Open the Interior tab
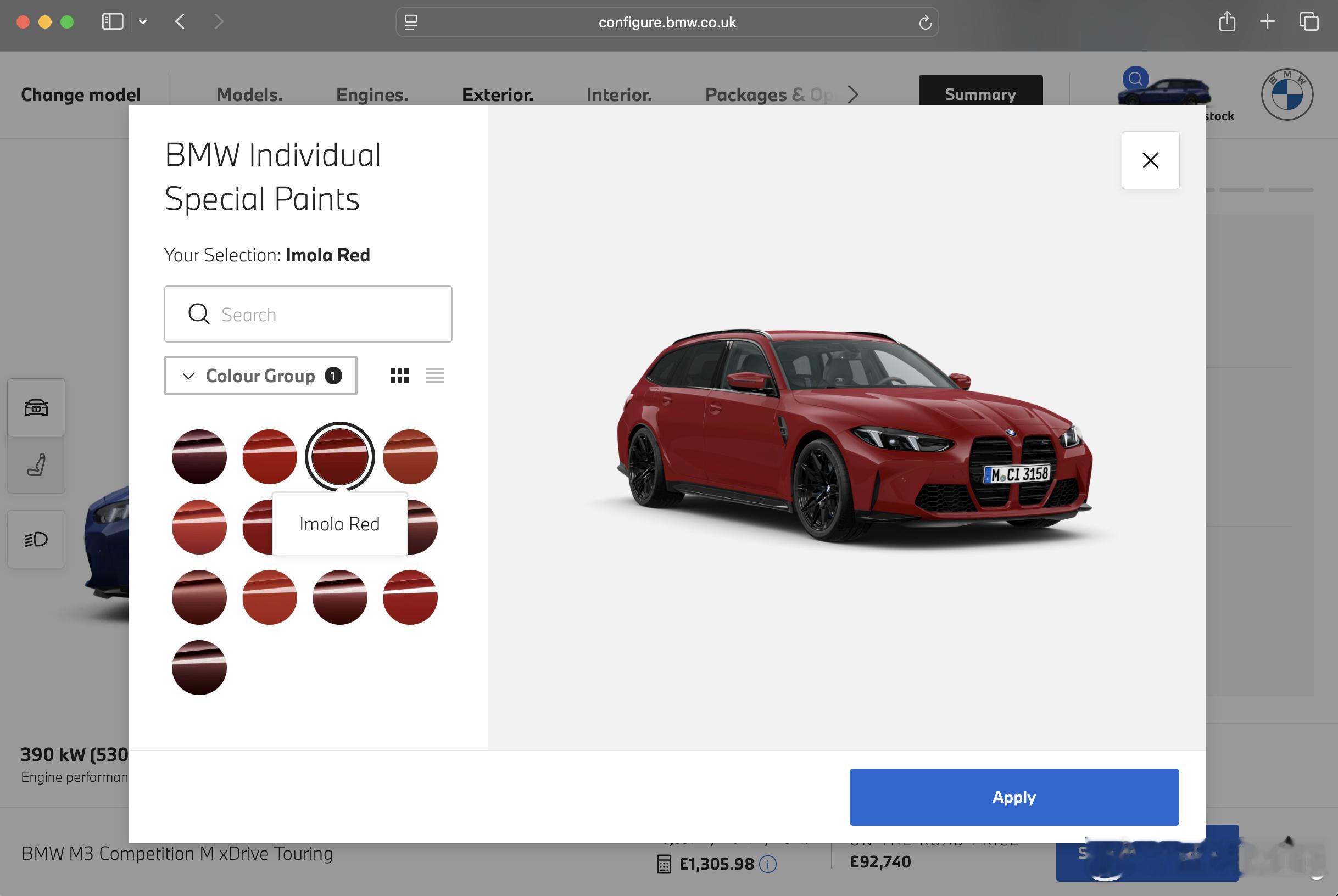This screenshot has height=896, width=1338. pyautogui.click(x=619, y=94)
